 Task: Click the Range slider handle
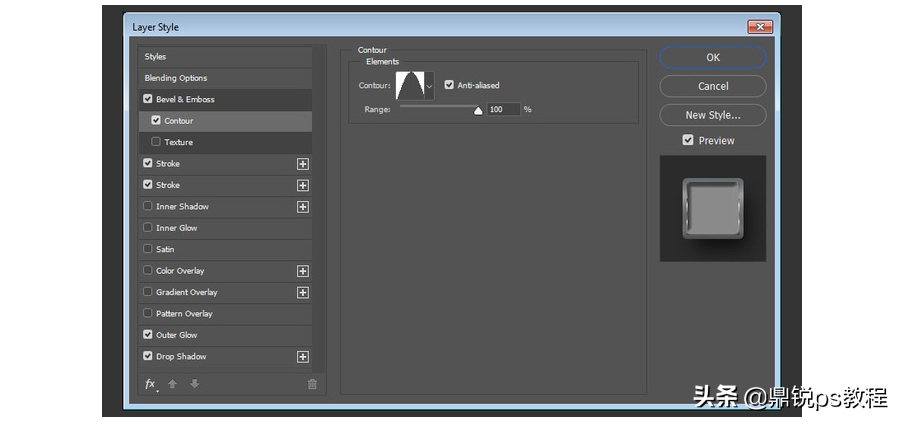478,111
